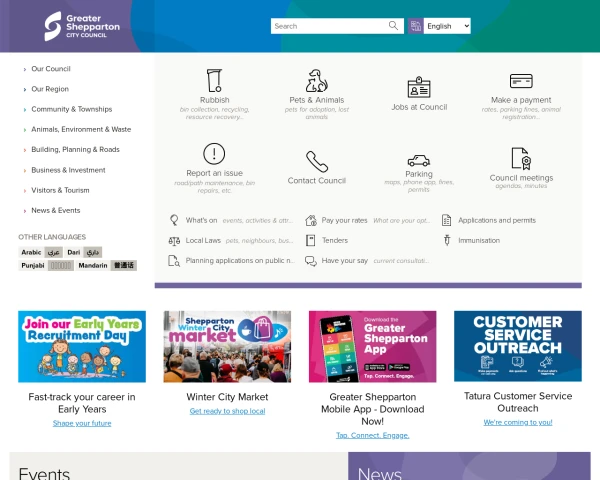Click Fast-track your career in Early Years heading
This screenshot has height=480, width=600.
(x=82, y=403)
